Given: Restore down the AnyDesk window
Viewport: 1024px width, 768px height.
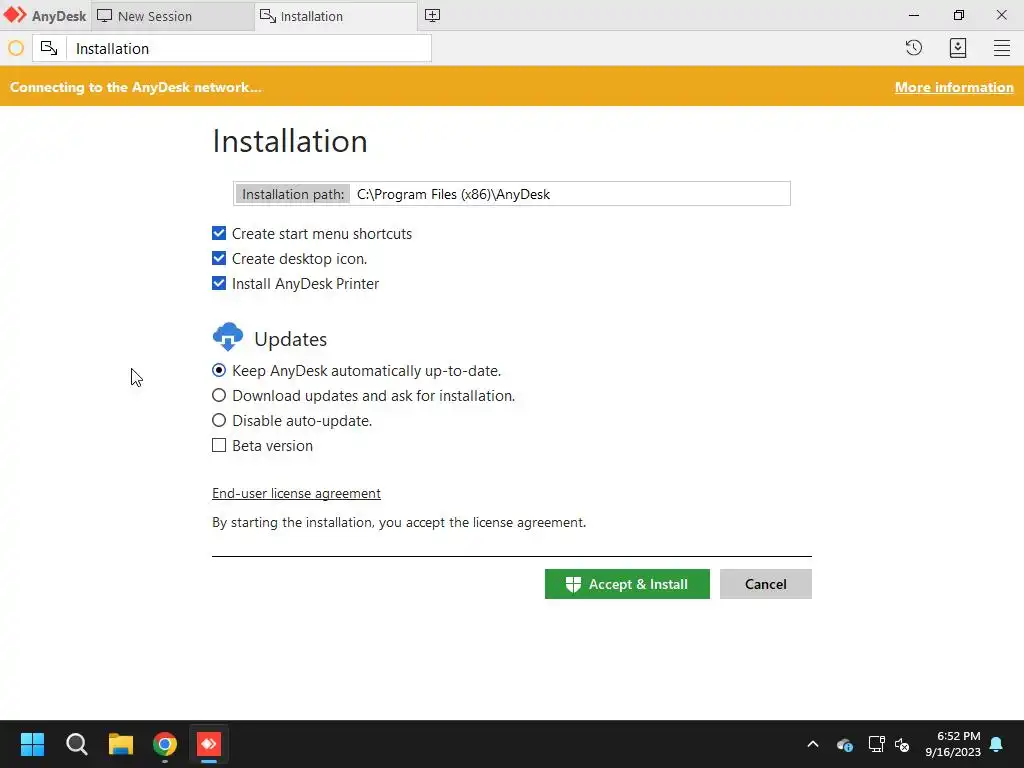Looking at the screenshot, I should tap(959, 15).
